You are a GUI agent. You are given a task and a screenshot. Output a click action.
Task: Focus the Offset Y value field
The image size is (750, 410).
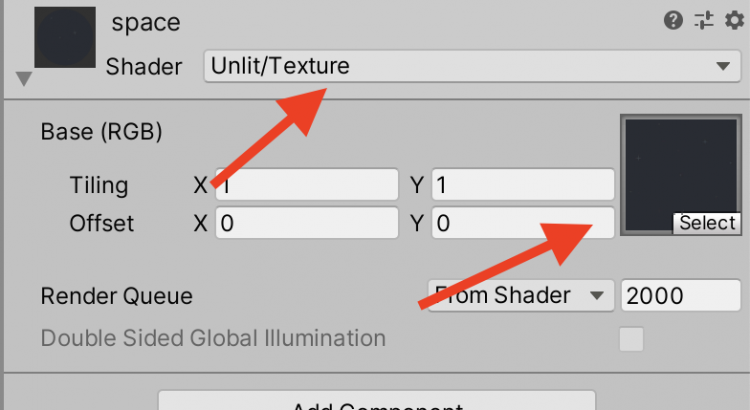tap(523, 223)
